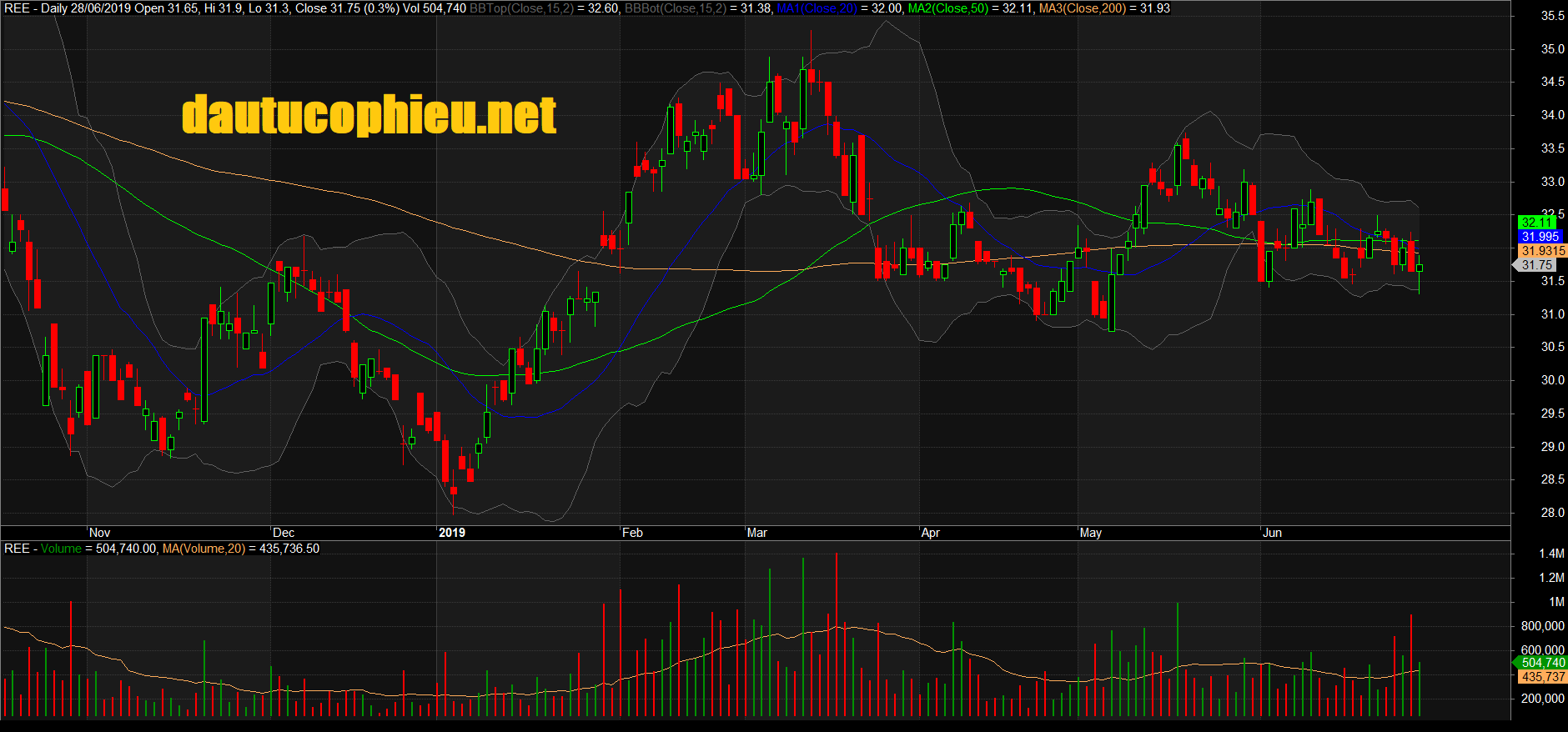Click the 30.5 price axis label

click(x=1553, y=347)
